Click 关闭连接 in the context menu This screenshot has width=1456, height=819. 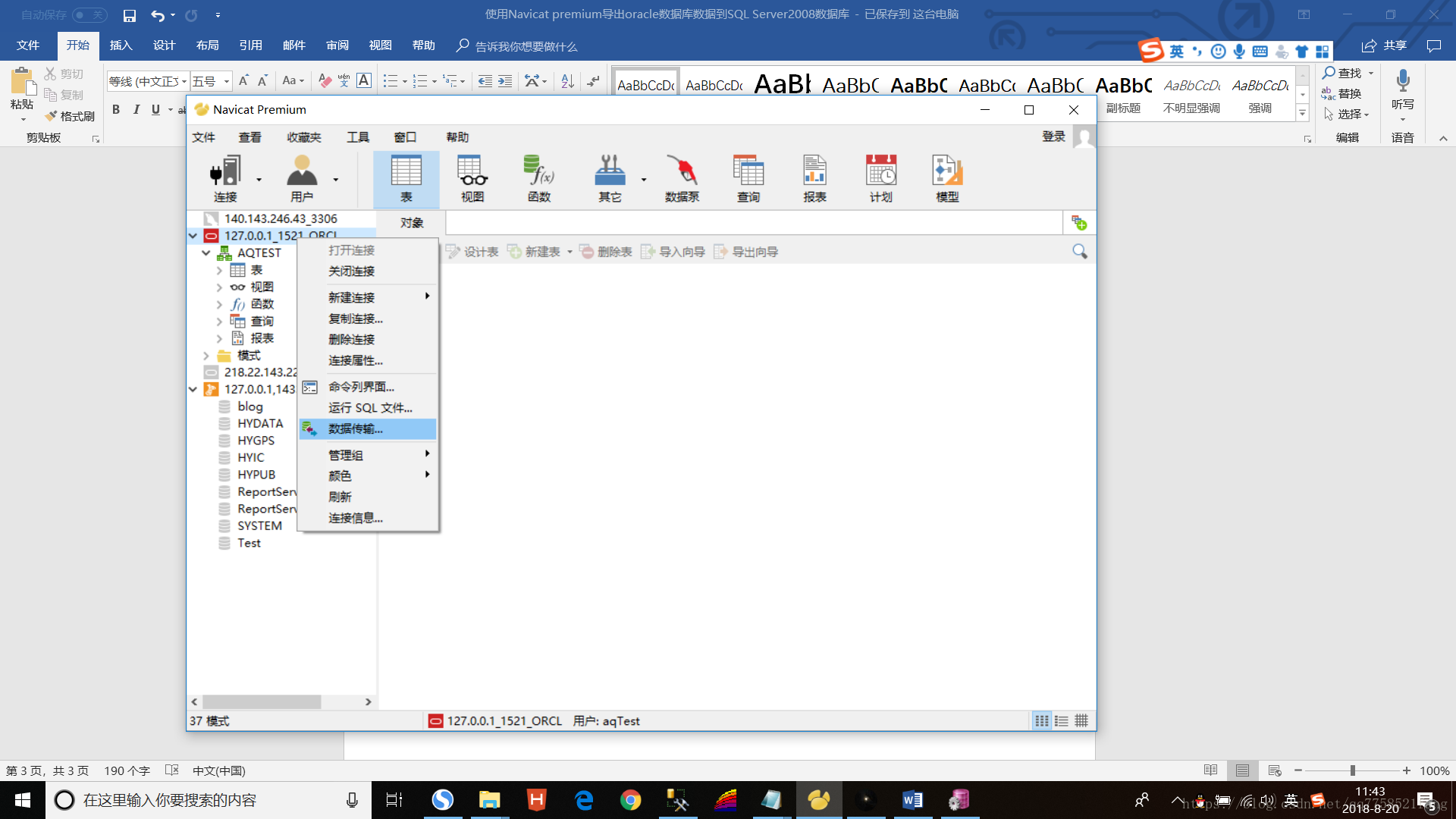coord(351,271)
